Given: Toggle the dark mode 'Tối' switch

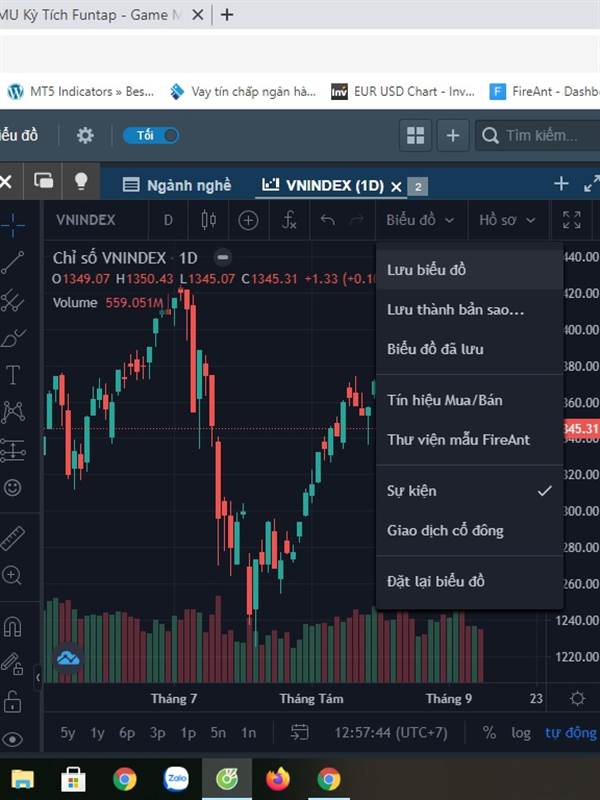Looking at the screenshot, I should click(x=151, y=135).
